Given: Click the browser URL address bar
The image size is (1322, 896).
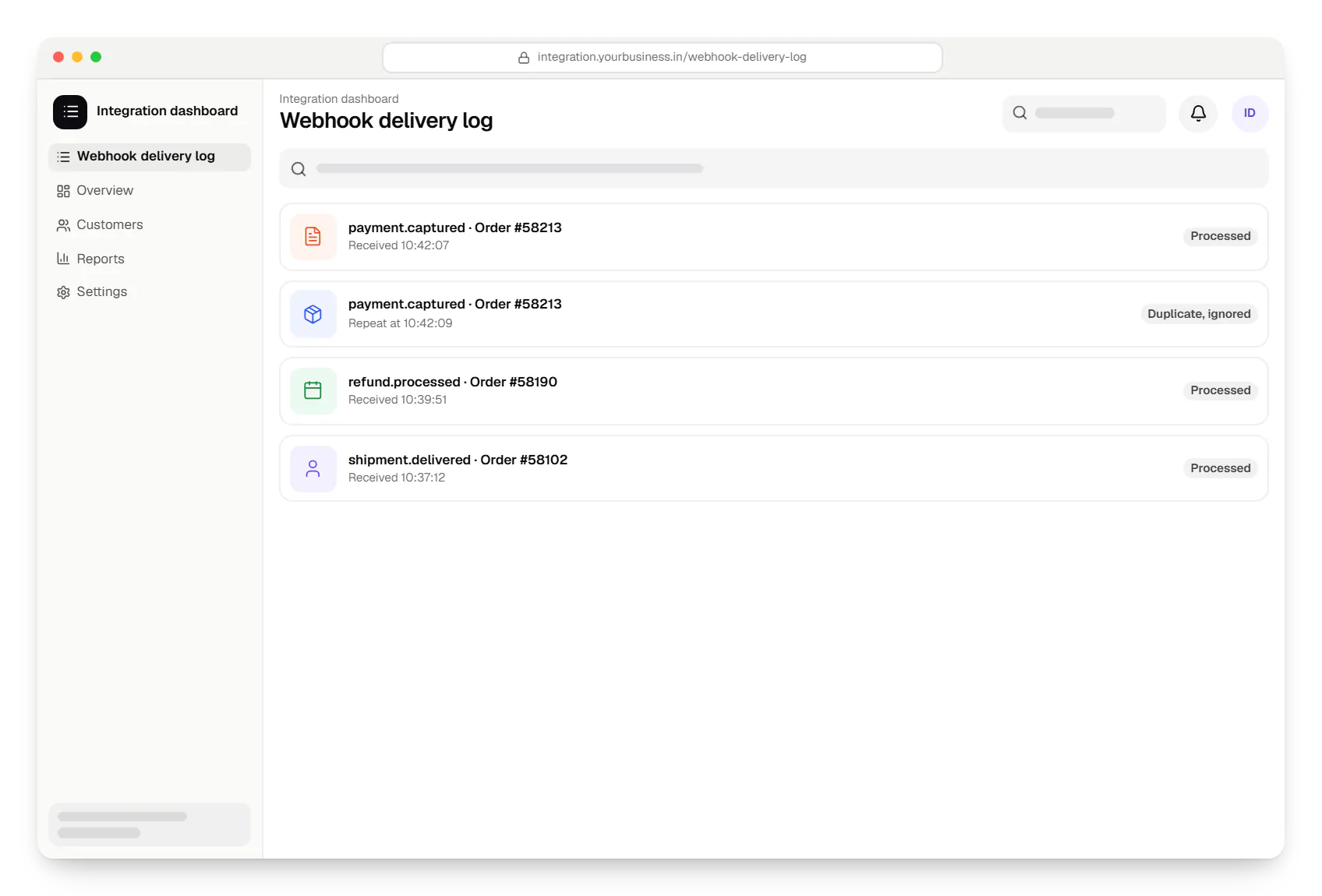Looking at the screenshot, I should (x=663, y=58).
